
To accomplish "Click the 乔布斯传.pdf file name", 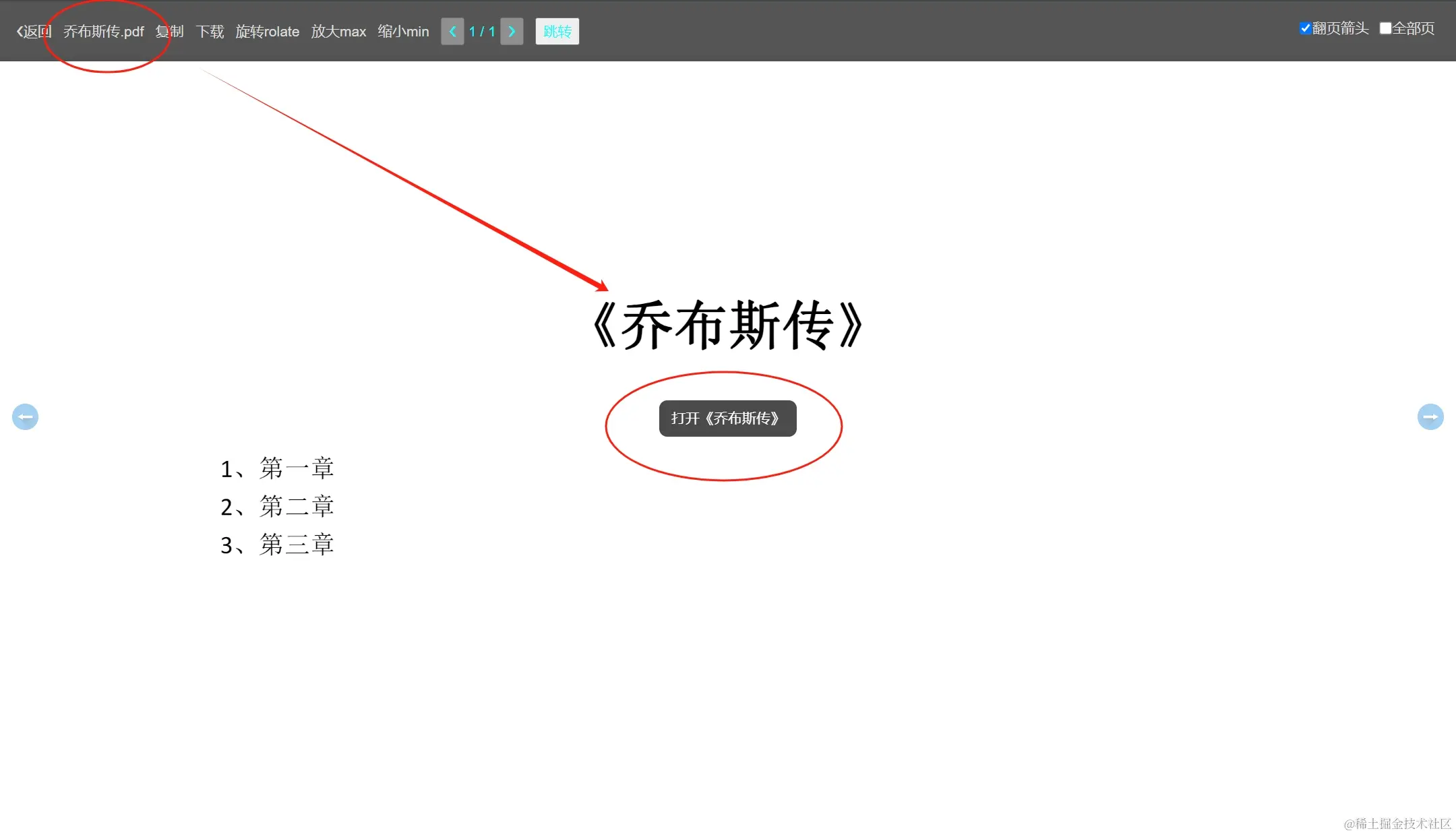I will [x=104, y=32].
